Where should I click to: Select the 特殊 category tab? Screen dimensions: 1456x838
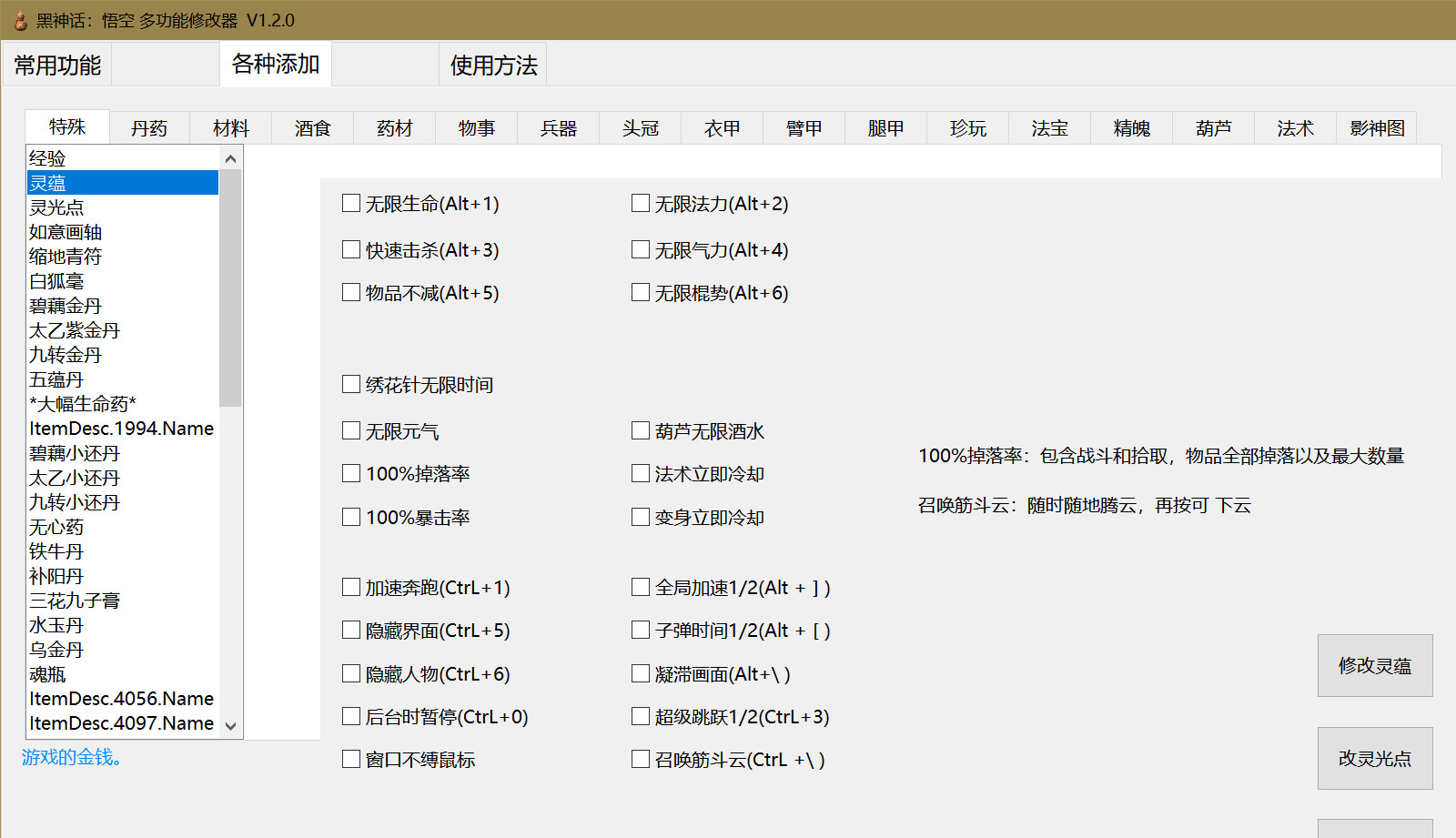coord(67,126)
